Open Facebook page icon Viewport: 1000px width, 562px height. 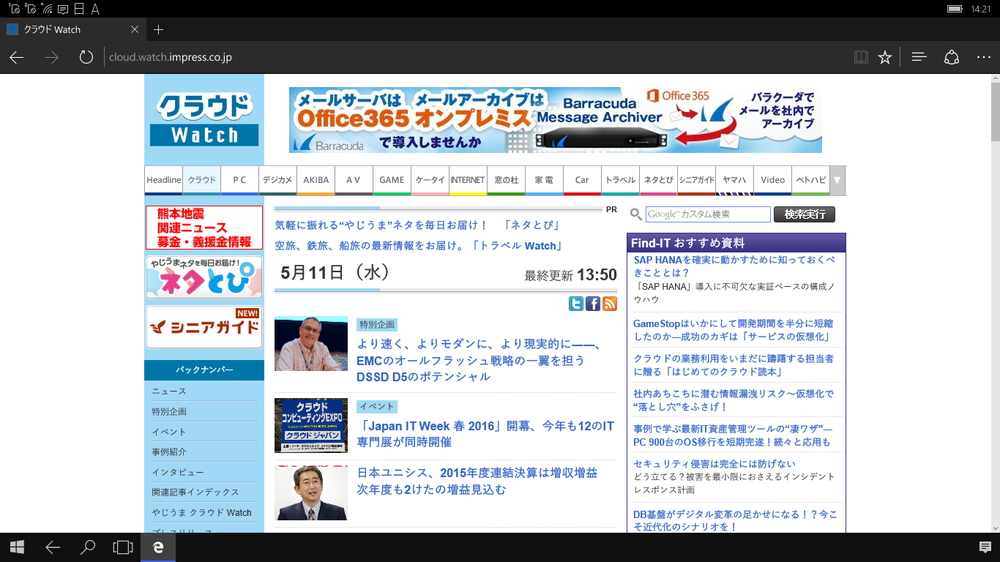tap(592, 304)
